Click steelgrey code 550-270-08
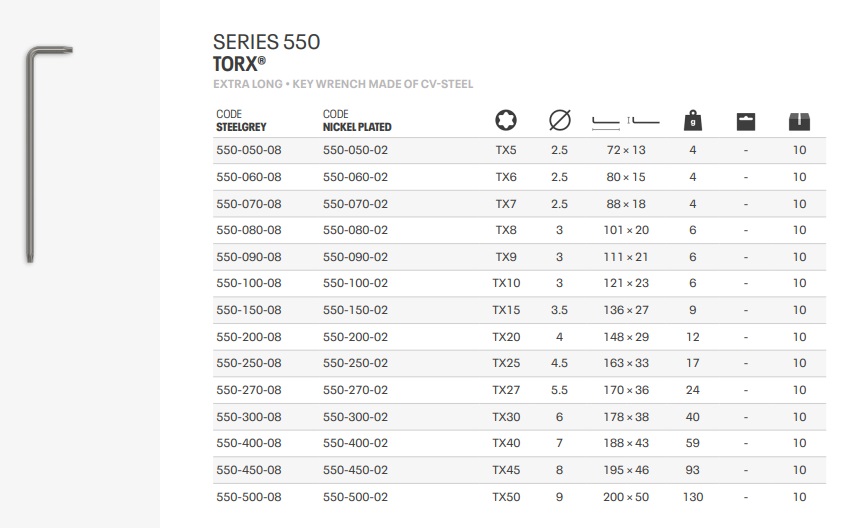This screenshot has width=852, height=528. (249, 390)
